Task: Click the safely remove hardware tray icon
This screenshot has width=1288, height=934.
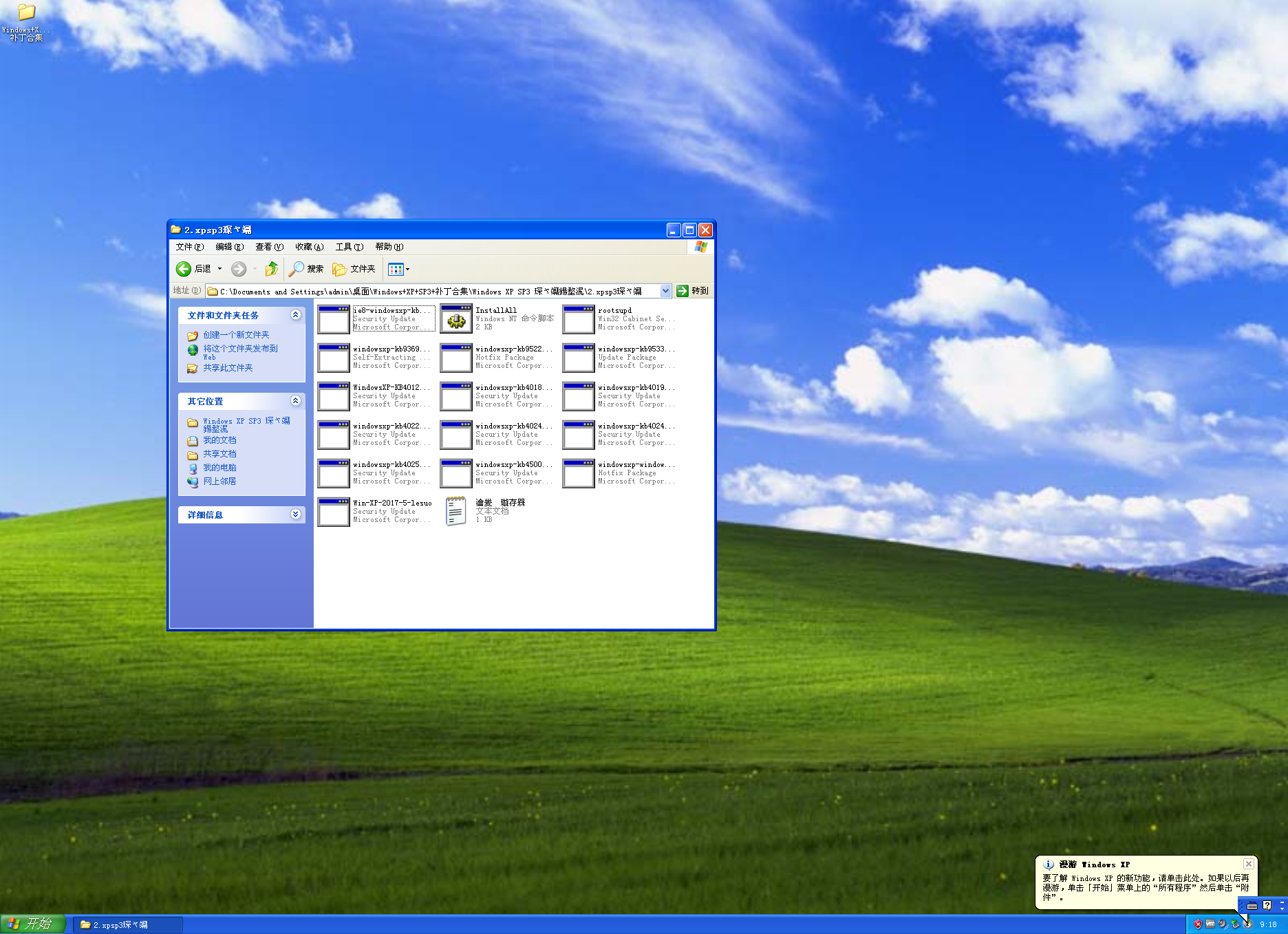Action: click(1235, 924)
